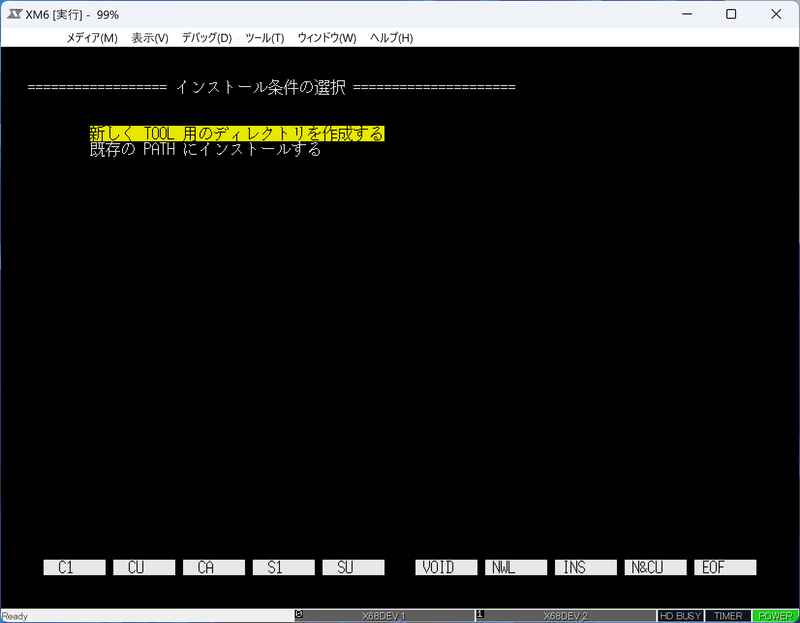Click the floppy drive 0 icon in status bar
This screenshot has height=623, width=800.
299,615
